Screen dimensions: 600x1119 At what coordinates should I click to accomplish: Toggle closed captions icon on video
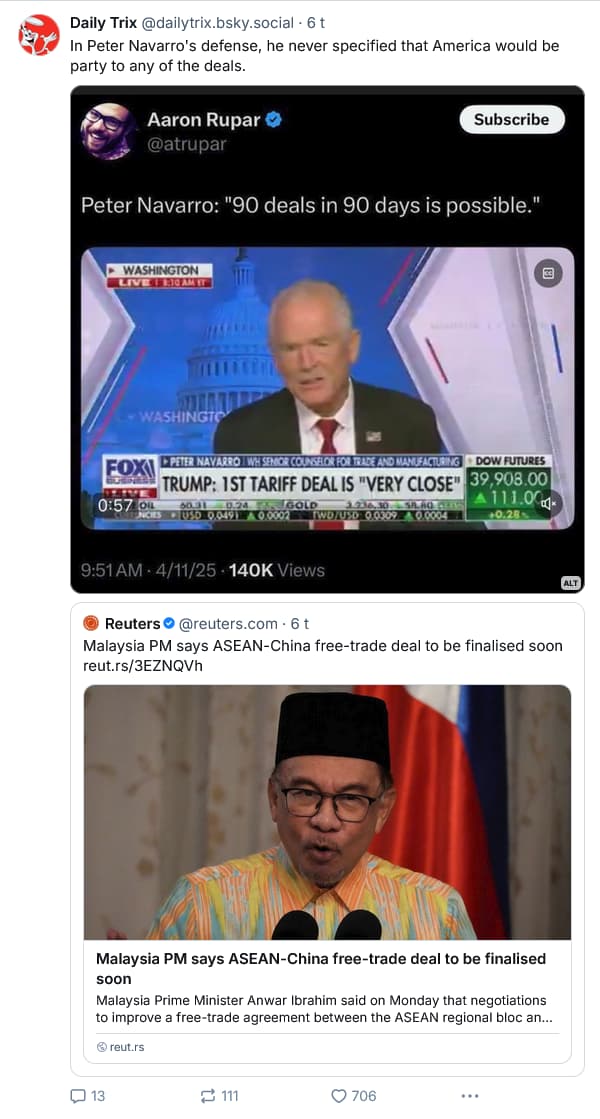(x=548, y=273)
